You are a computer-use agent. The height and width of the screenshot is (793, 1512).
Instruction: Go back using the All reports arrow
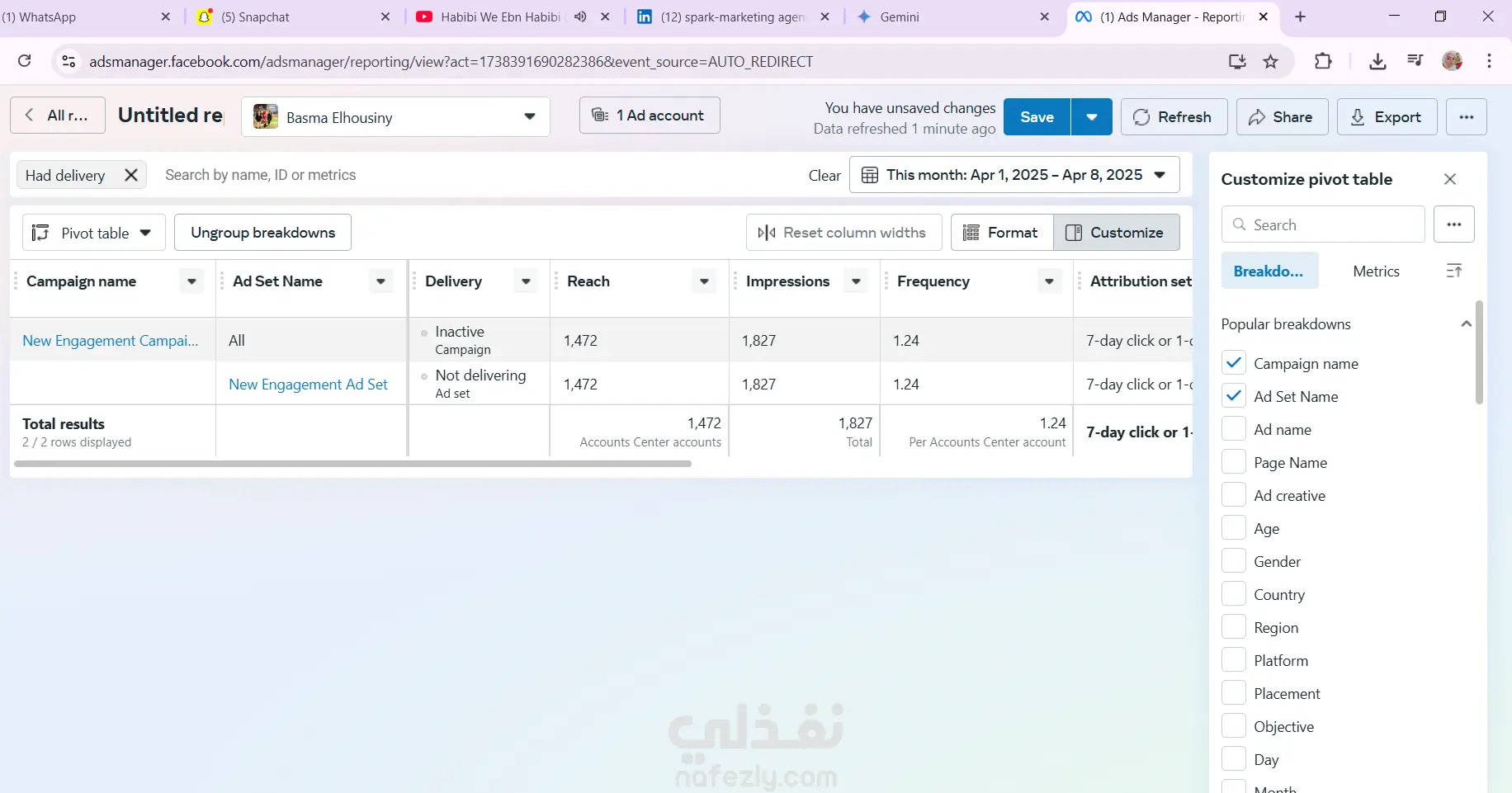pos(58,116)
